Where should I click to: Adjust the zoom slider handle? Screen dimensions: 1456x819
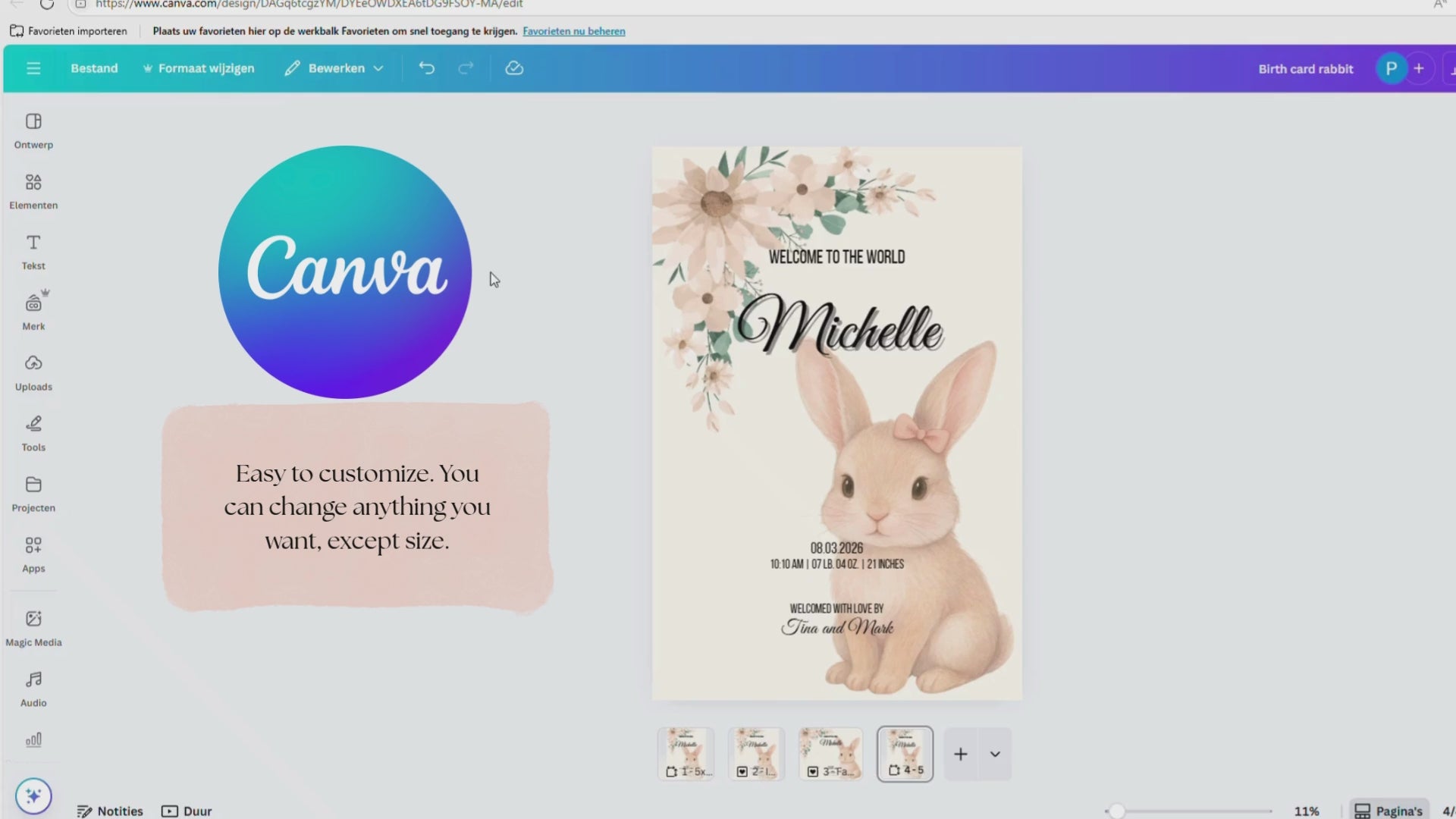(x=1116, y=811)
